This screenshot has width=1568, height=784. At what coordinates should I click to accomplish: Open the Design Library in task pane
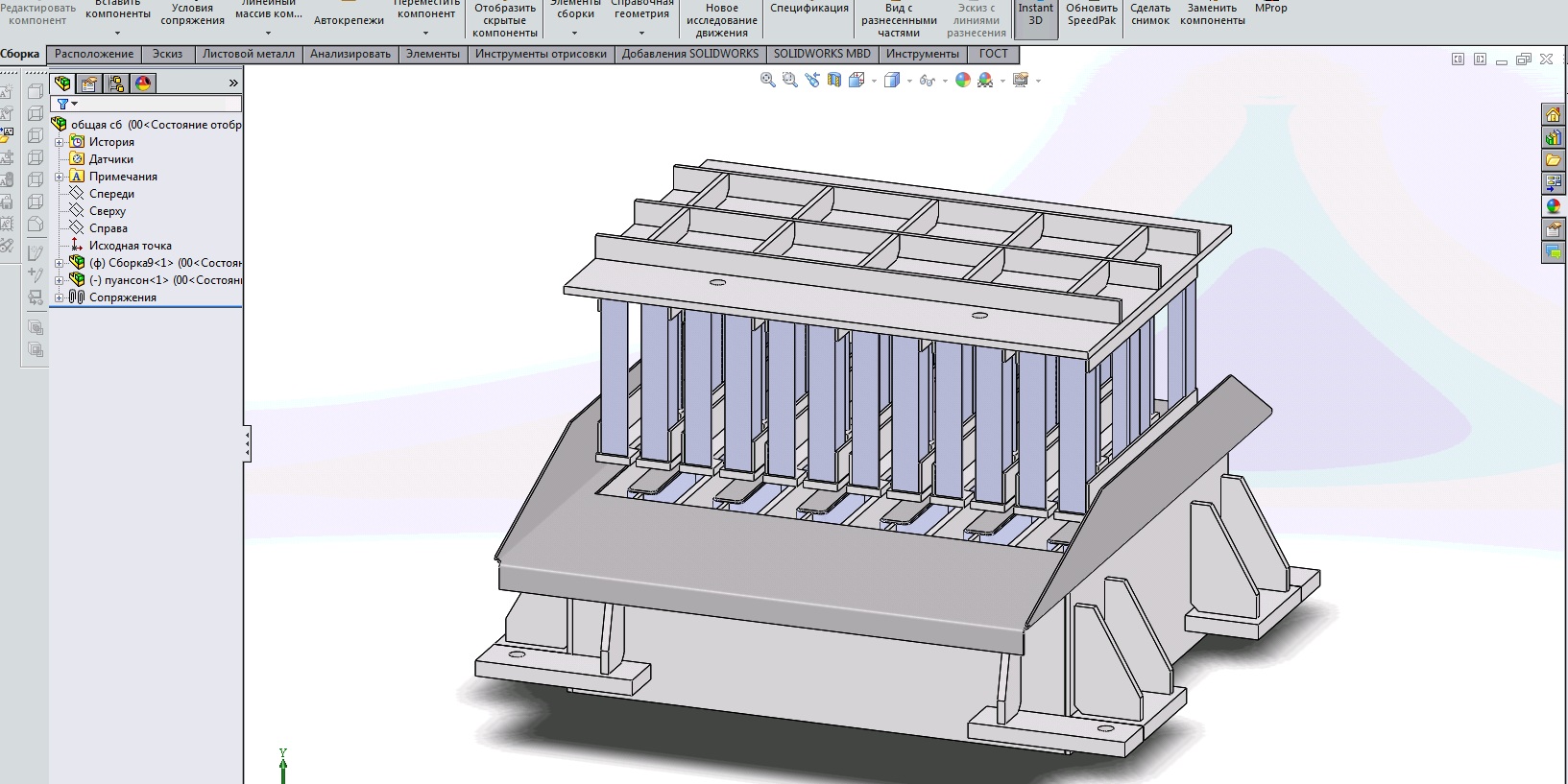(1553, 137)
